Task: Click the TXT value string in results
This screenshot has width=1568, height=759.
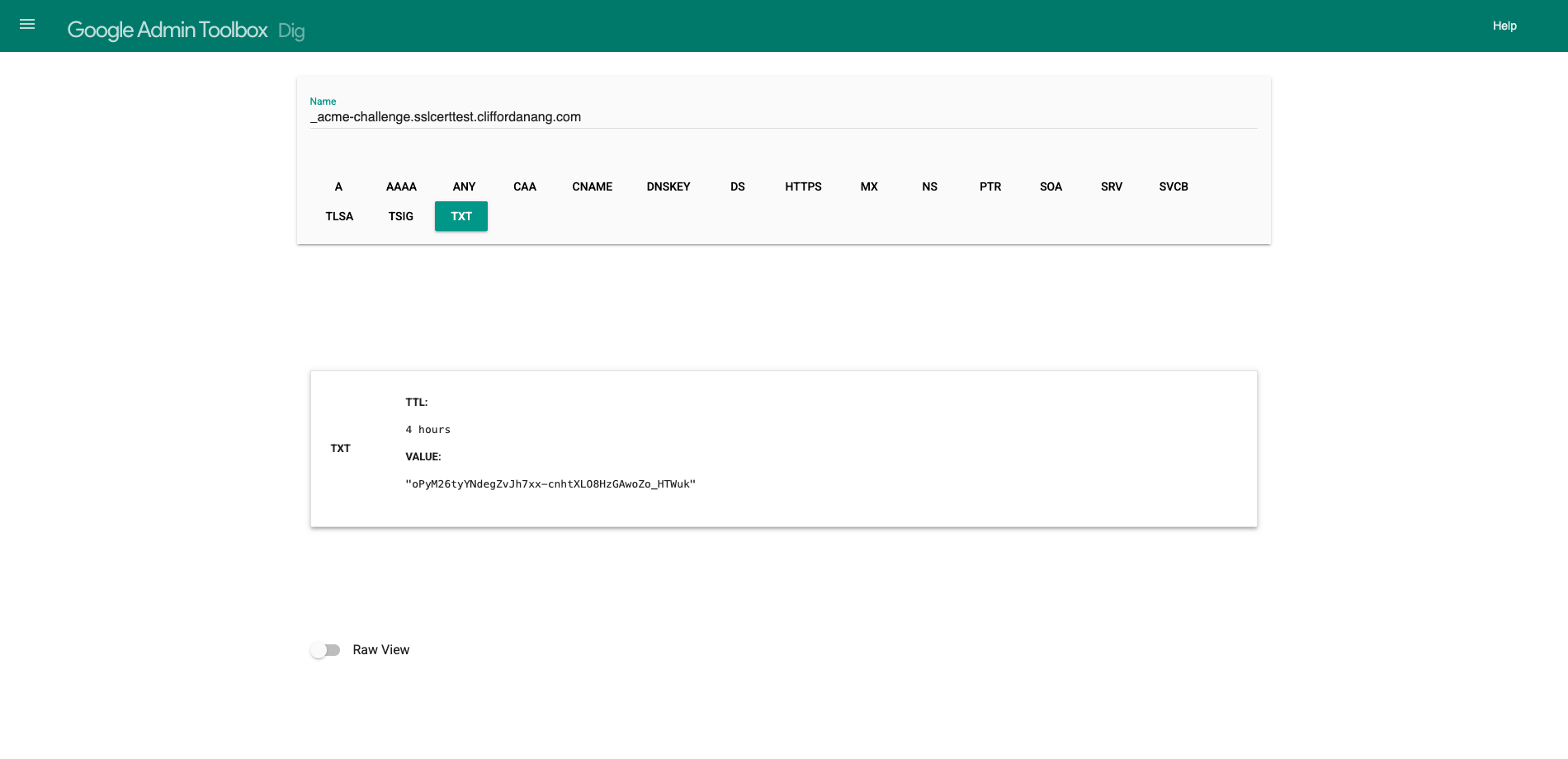Action: click(x=550, y=484)
